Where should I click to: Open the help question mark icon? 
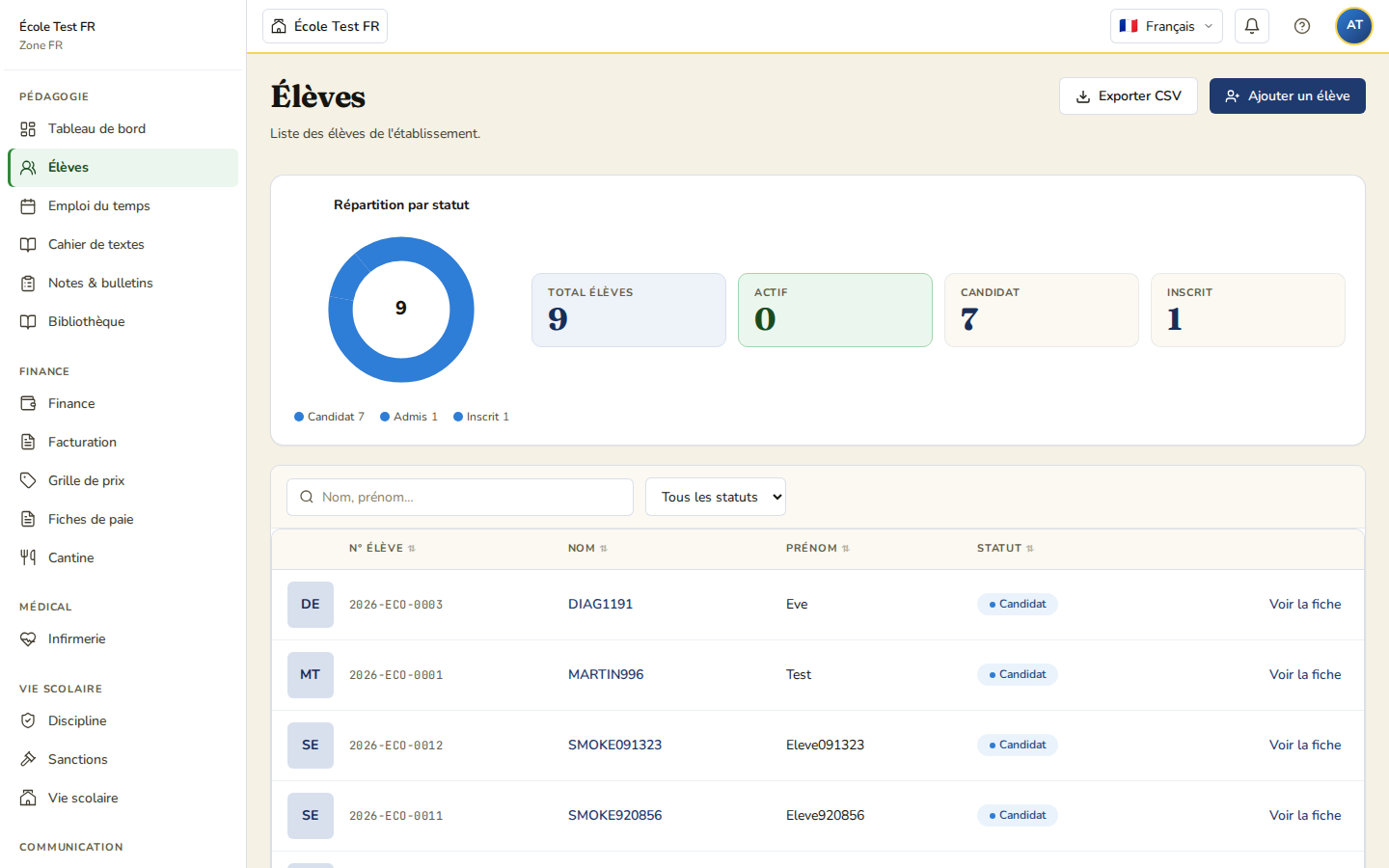tap(1302, 26)
